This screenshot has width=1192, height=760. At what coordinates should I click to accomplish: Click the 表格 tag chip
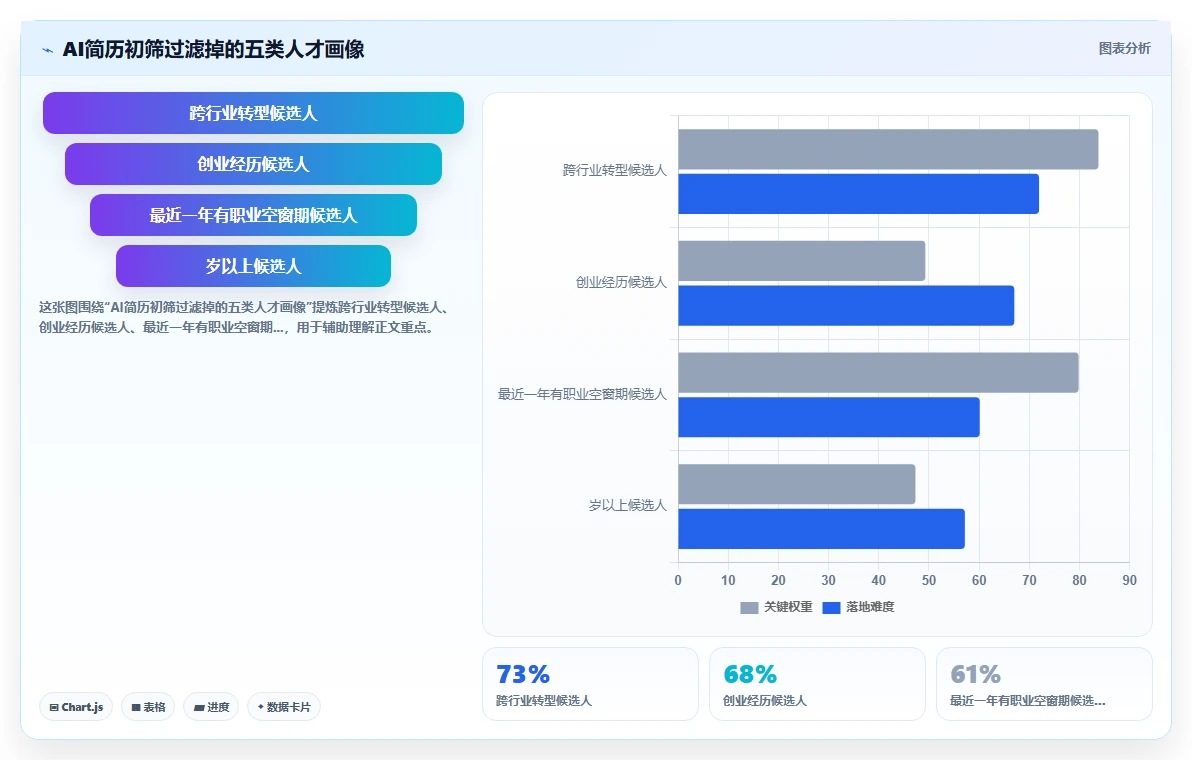148,707
